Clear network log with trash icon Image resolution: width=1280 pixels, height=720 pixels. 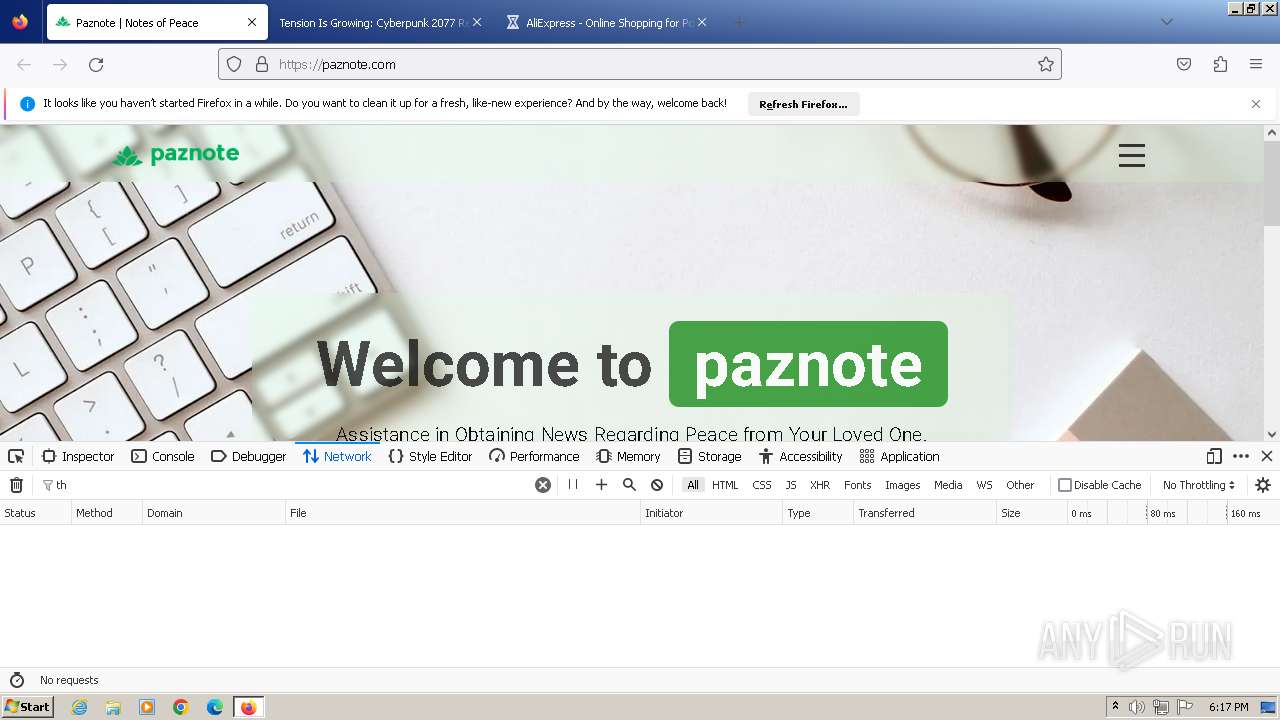point(16,485)
